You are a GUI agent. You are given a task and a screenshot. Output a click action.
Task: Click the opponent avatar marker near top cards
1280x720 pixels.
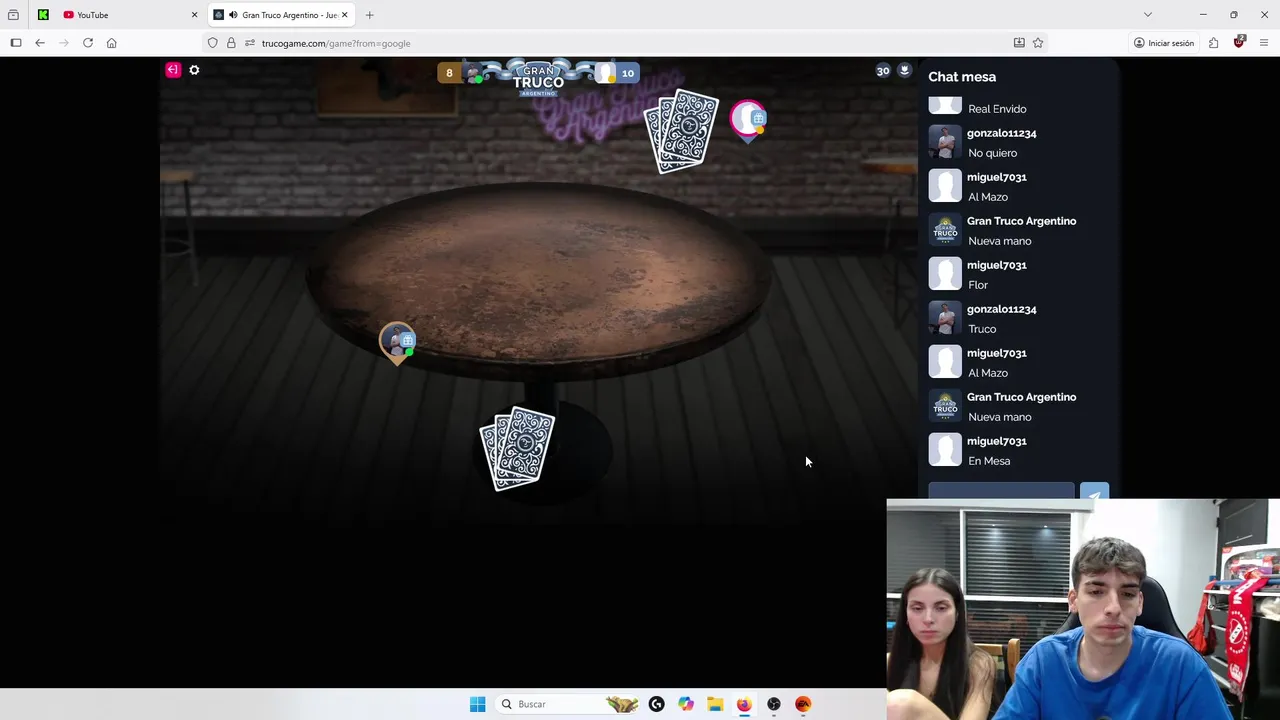(748, 120)
